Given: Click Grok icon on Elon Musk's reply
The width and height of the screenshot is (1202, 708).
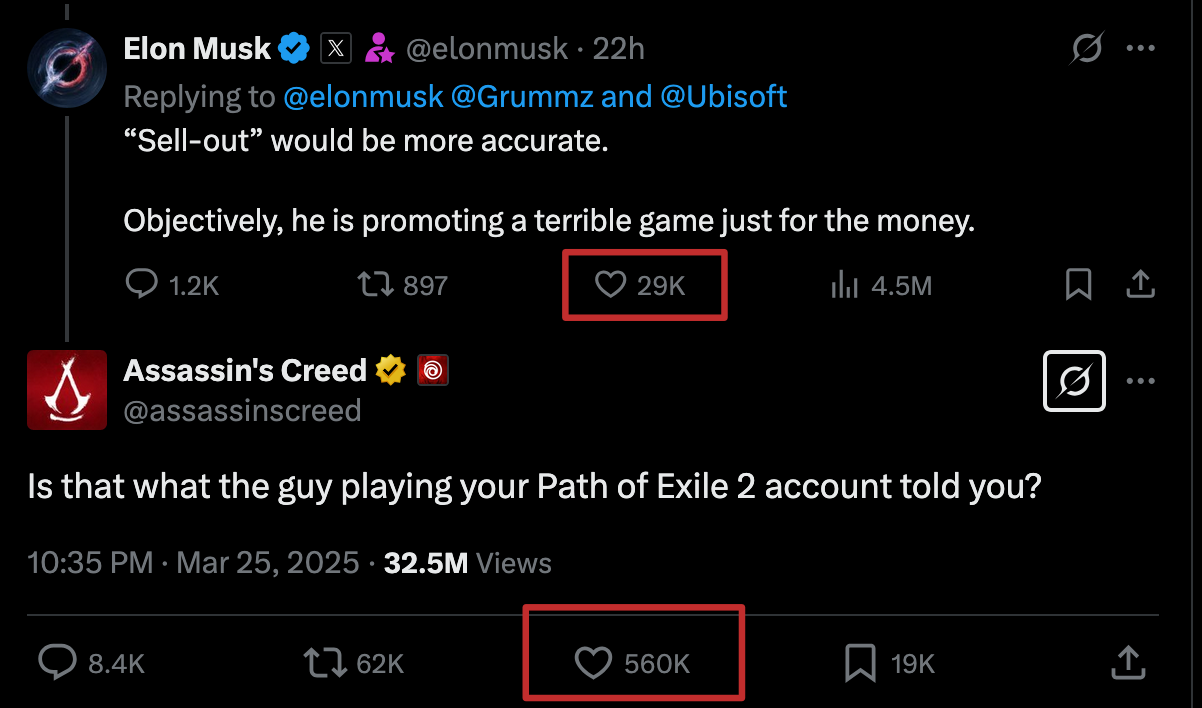Looking at the screenshot, I should point(1086,48).
